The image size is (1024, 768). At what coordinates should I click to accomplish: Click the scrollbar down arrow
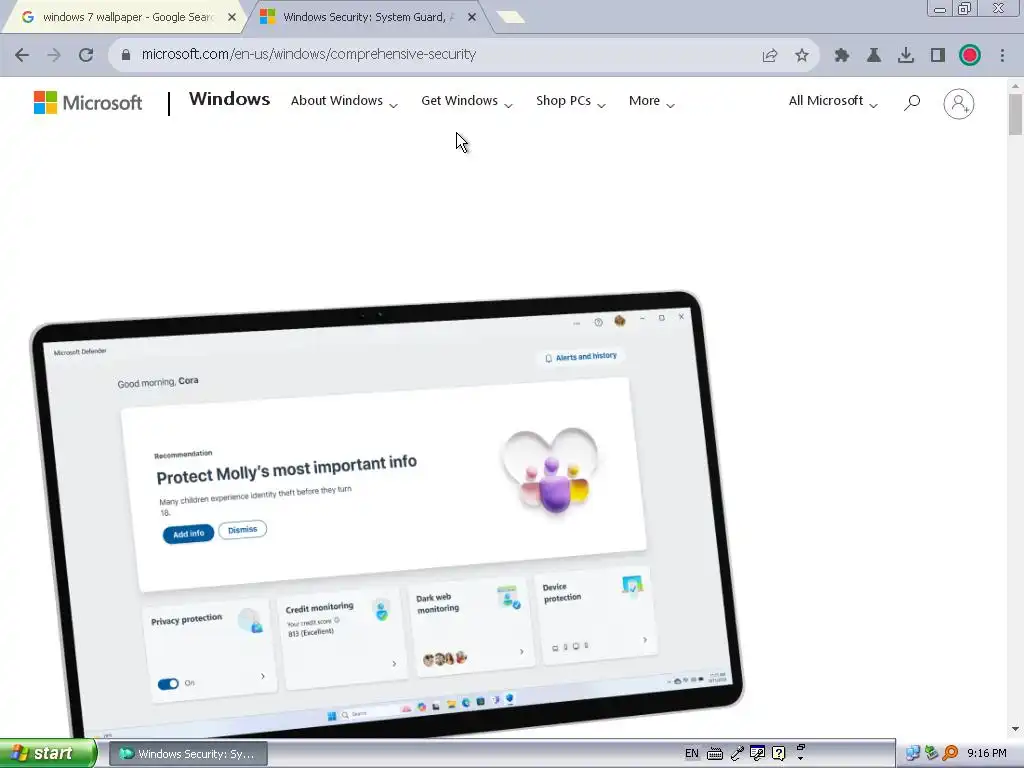1015,729
